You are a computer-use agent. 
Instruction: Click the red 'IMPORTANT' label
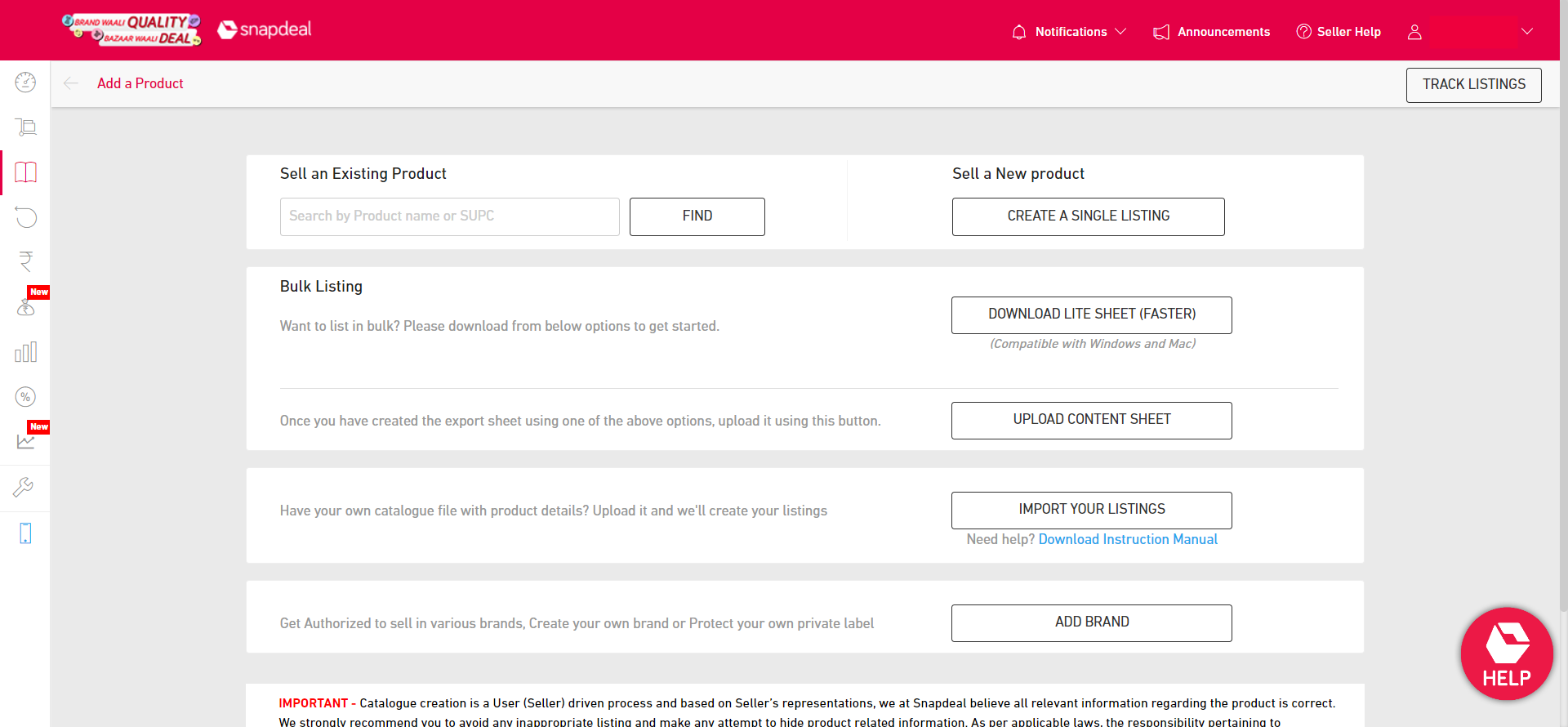click(314, 703)
